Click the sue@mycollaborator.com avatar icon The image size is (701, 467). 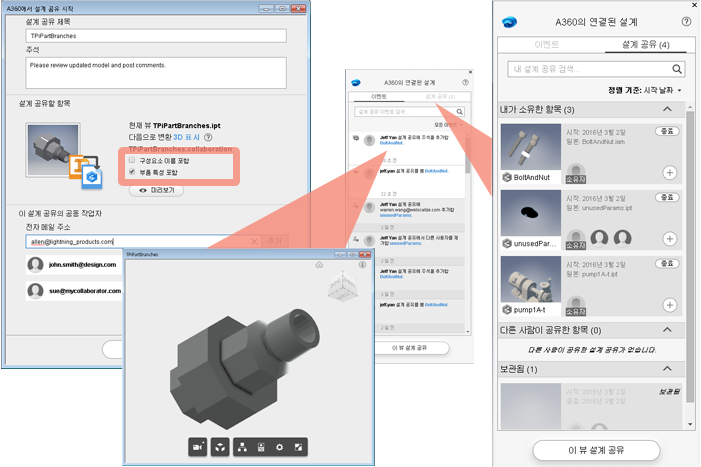pyautogui.click(x=35, y=291)
